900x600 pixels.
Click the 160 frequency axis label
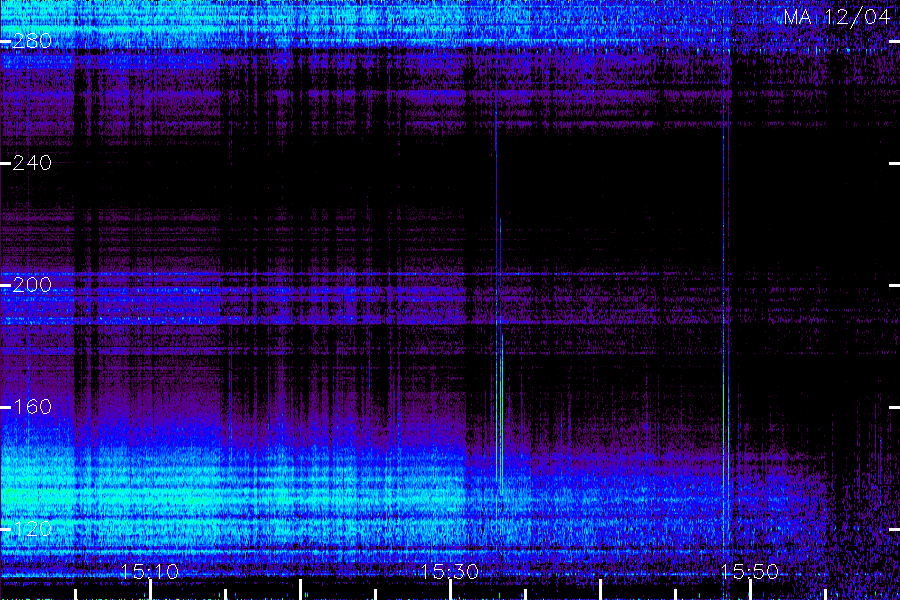coord(32,407)
